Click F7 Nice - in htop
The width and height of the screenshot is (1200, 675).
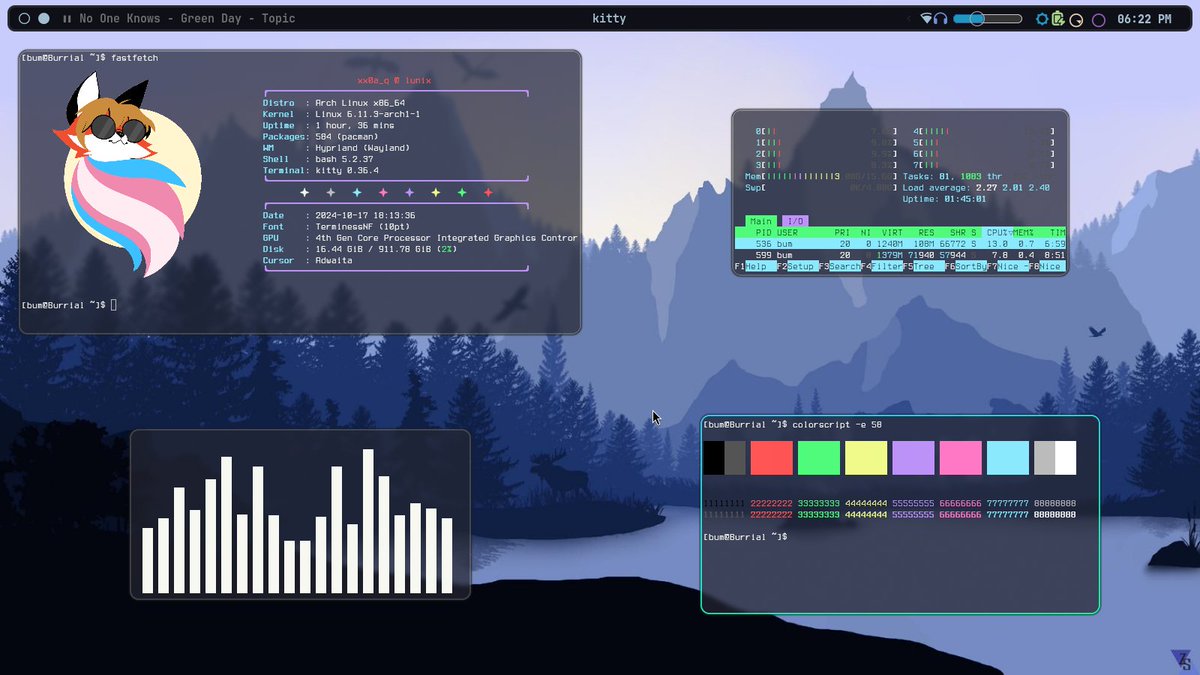1007,267
